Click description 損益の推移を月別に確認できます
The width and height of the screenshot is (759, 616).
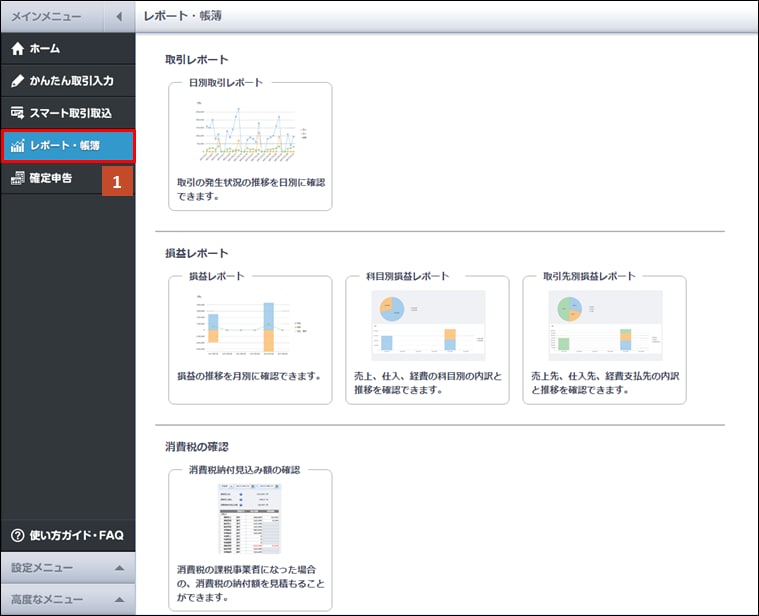coord(249,376)
